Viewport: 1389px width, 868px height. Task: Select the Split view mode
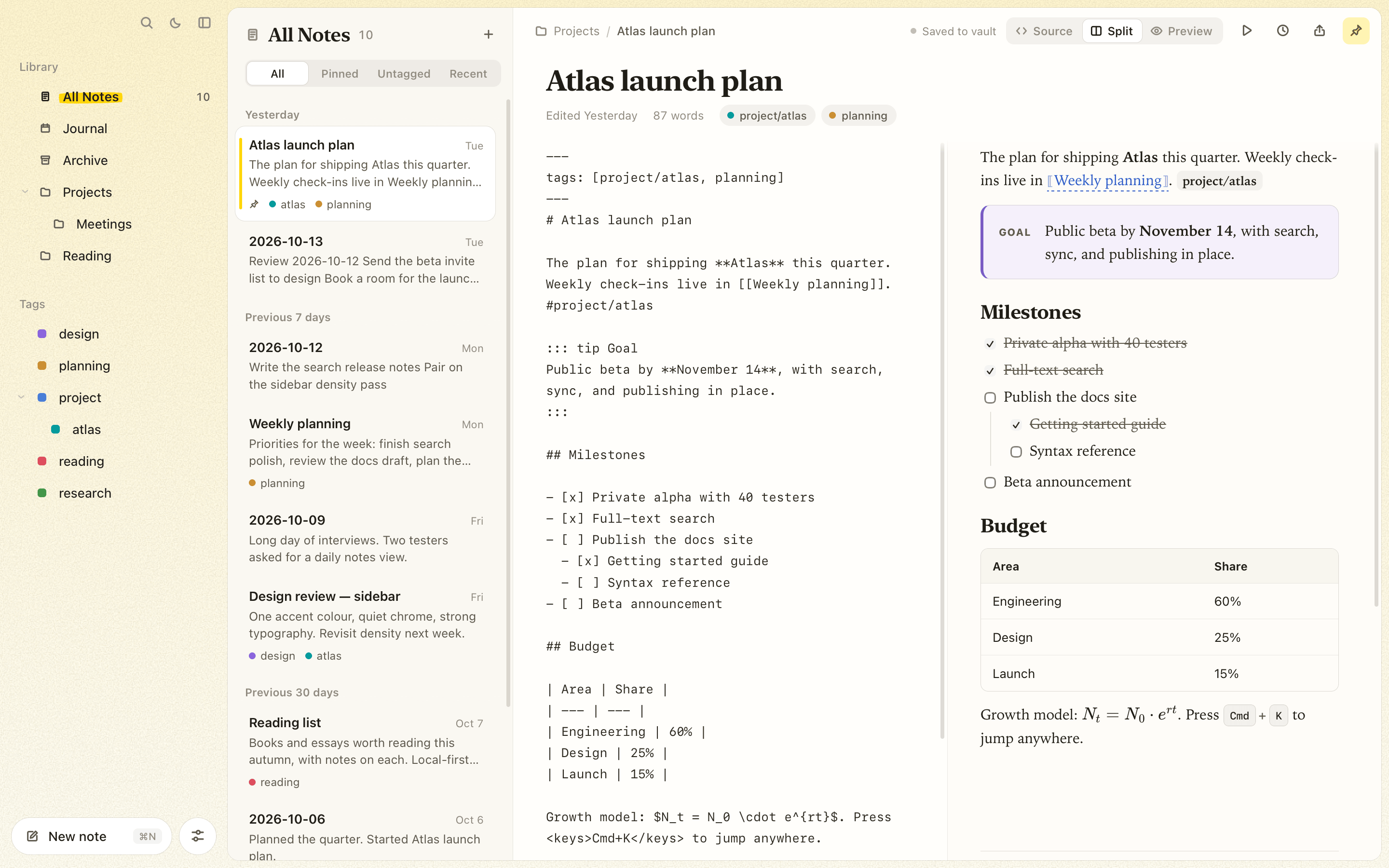tap(1112, 31)
